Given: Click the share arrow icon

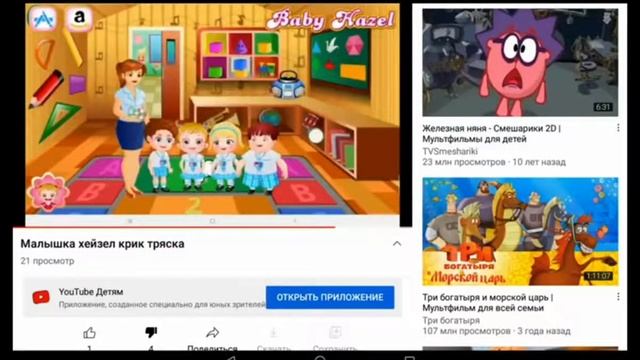Looking at the screenshot, I should [x=212, y=333].
